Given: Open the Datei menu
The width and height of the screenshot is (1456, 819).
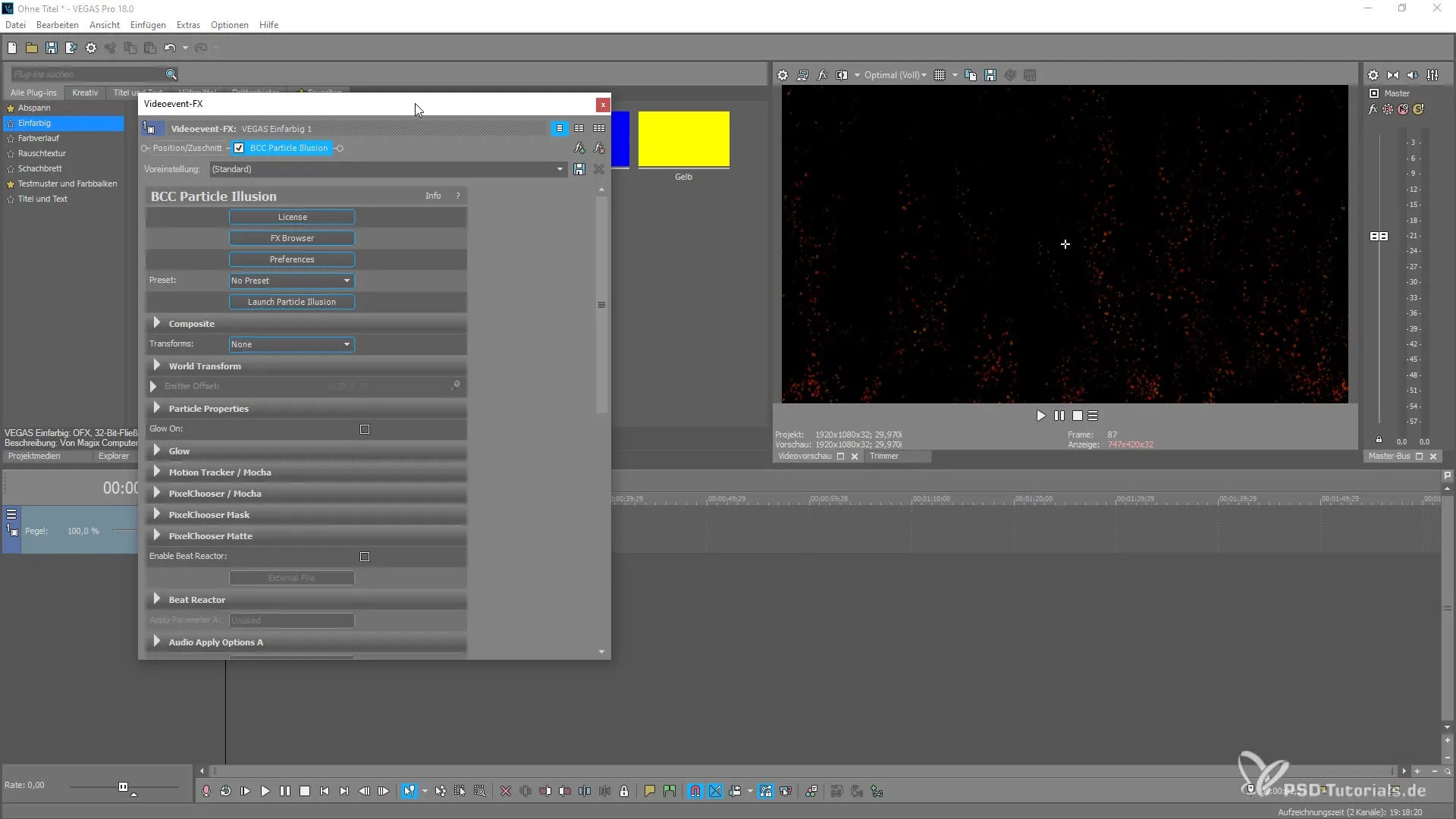Looking at the screenshot, I should pos(15,25).
